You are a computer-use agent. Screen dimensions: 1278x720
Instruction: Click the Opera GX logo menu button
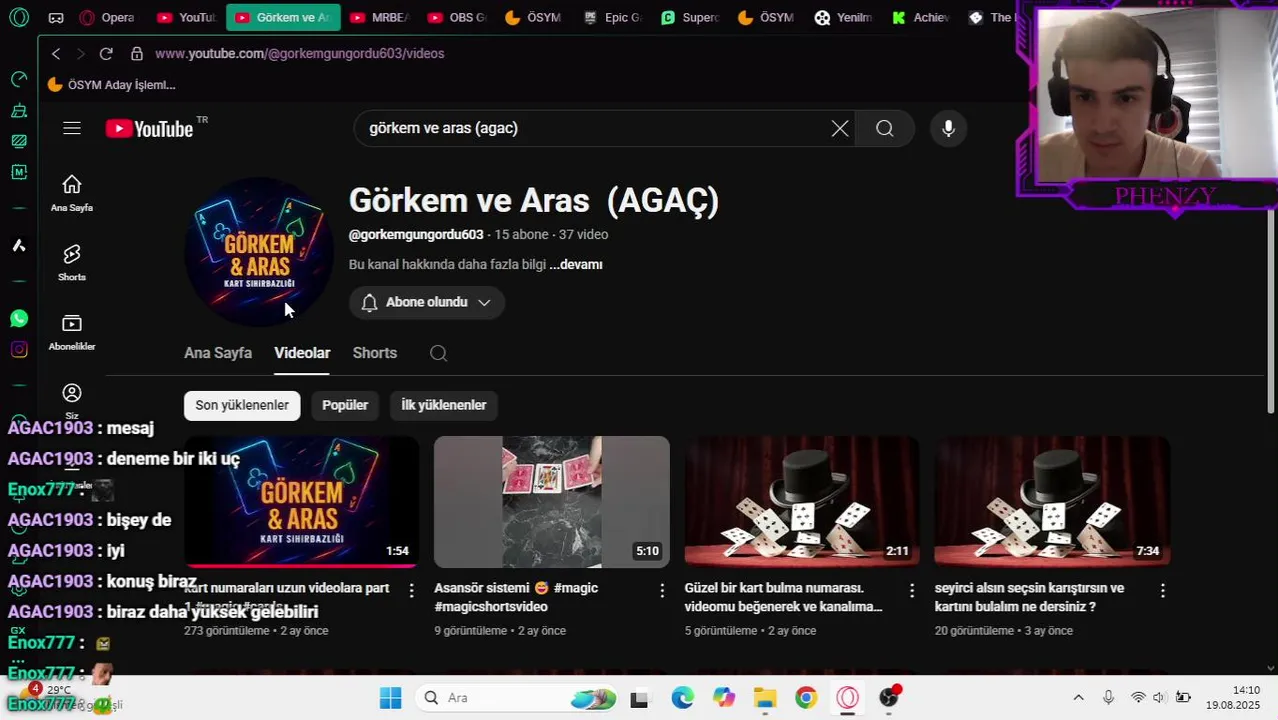click(19, 17)
